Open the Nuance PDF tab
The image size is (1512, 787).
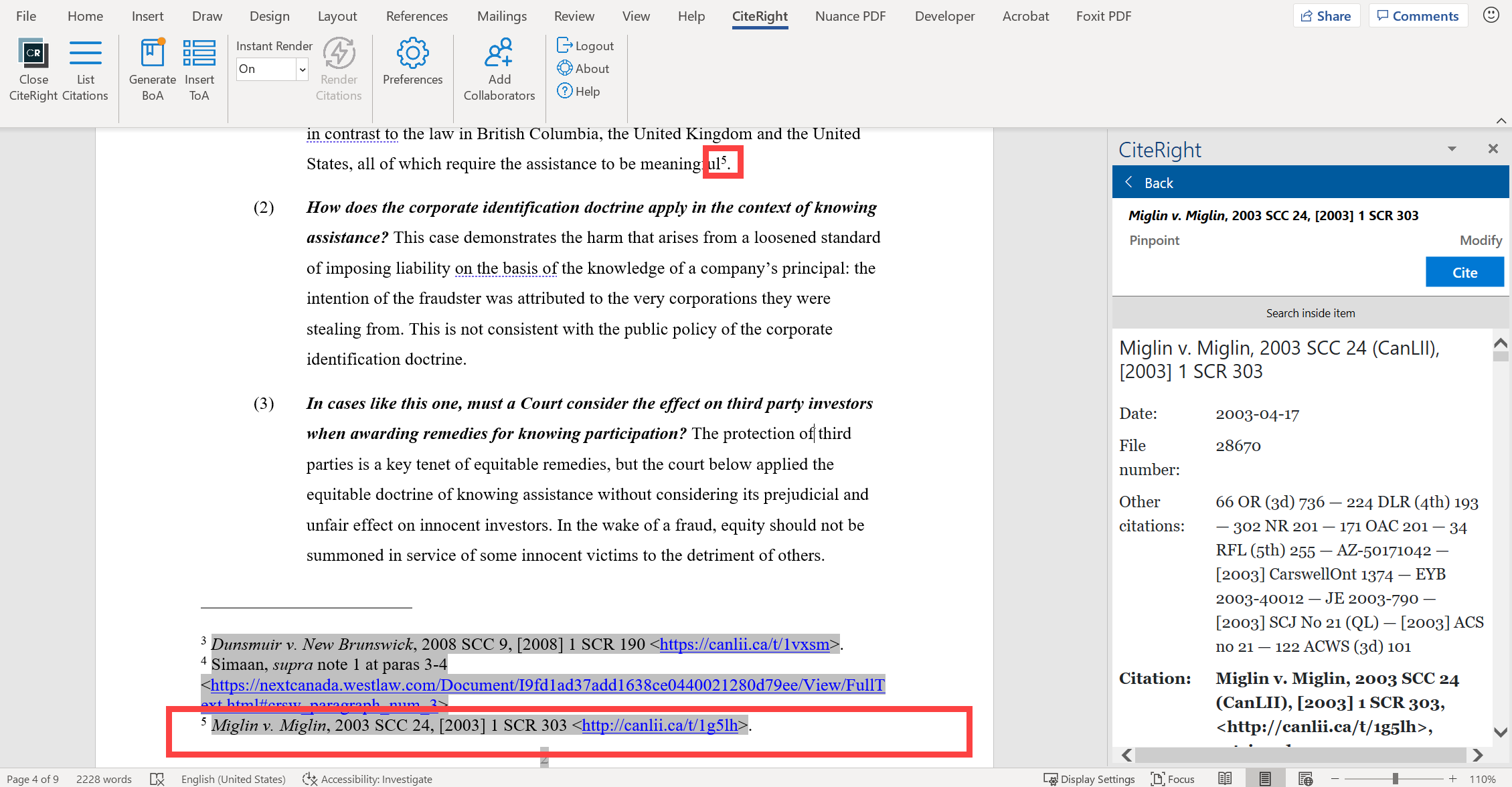(850, 16)
